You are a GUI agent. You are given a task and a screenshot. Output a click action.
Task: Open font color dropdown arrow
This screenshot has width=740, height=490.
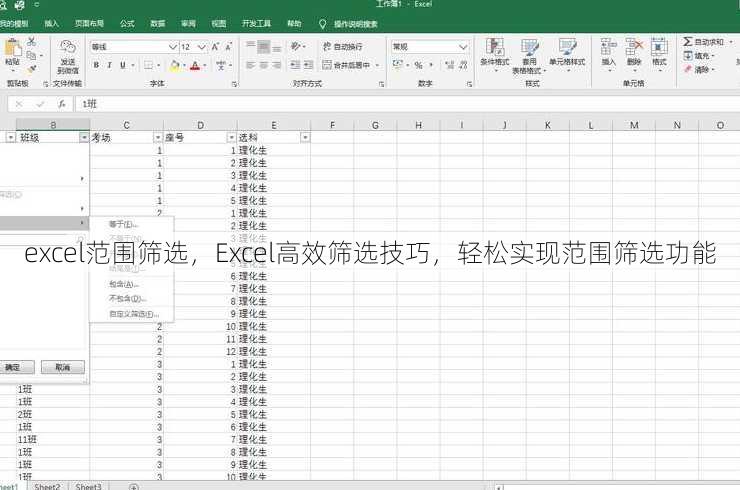pos(205,65)
